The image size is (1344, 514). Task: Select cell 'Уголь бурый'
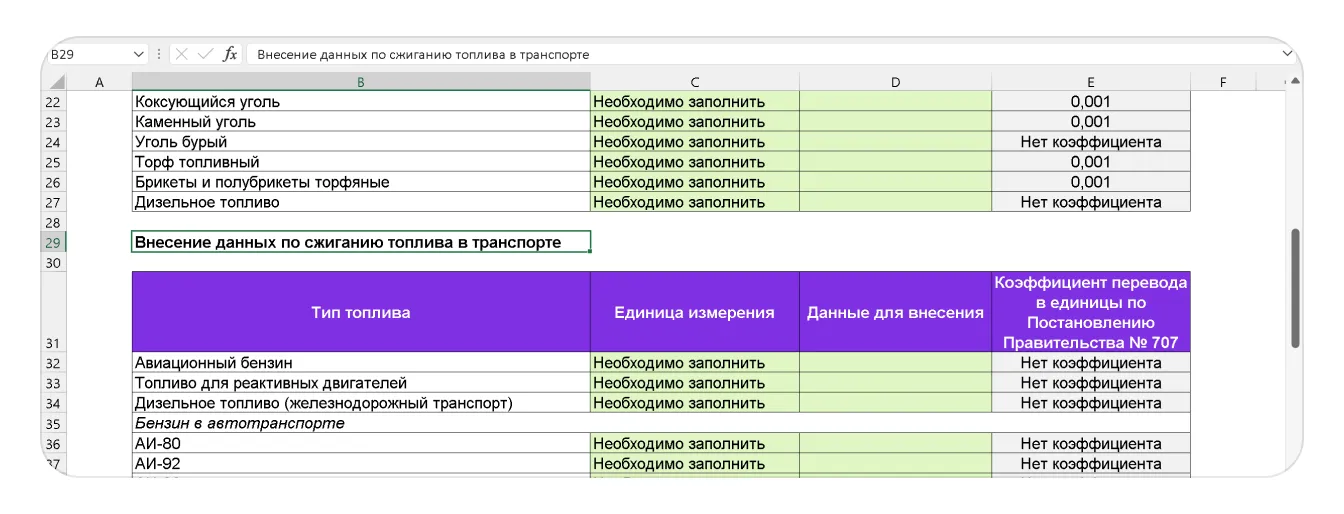(x=361, y=142)
